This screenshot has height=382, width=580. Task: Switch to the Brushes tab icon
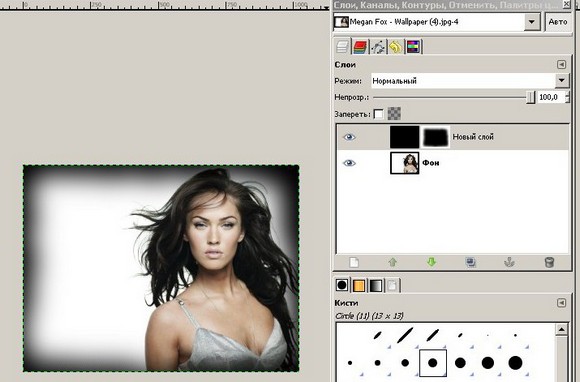[342, 285]
